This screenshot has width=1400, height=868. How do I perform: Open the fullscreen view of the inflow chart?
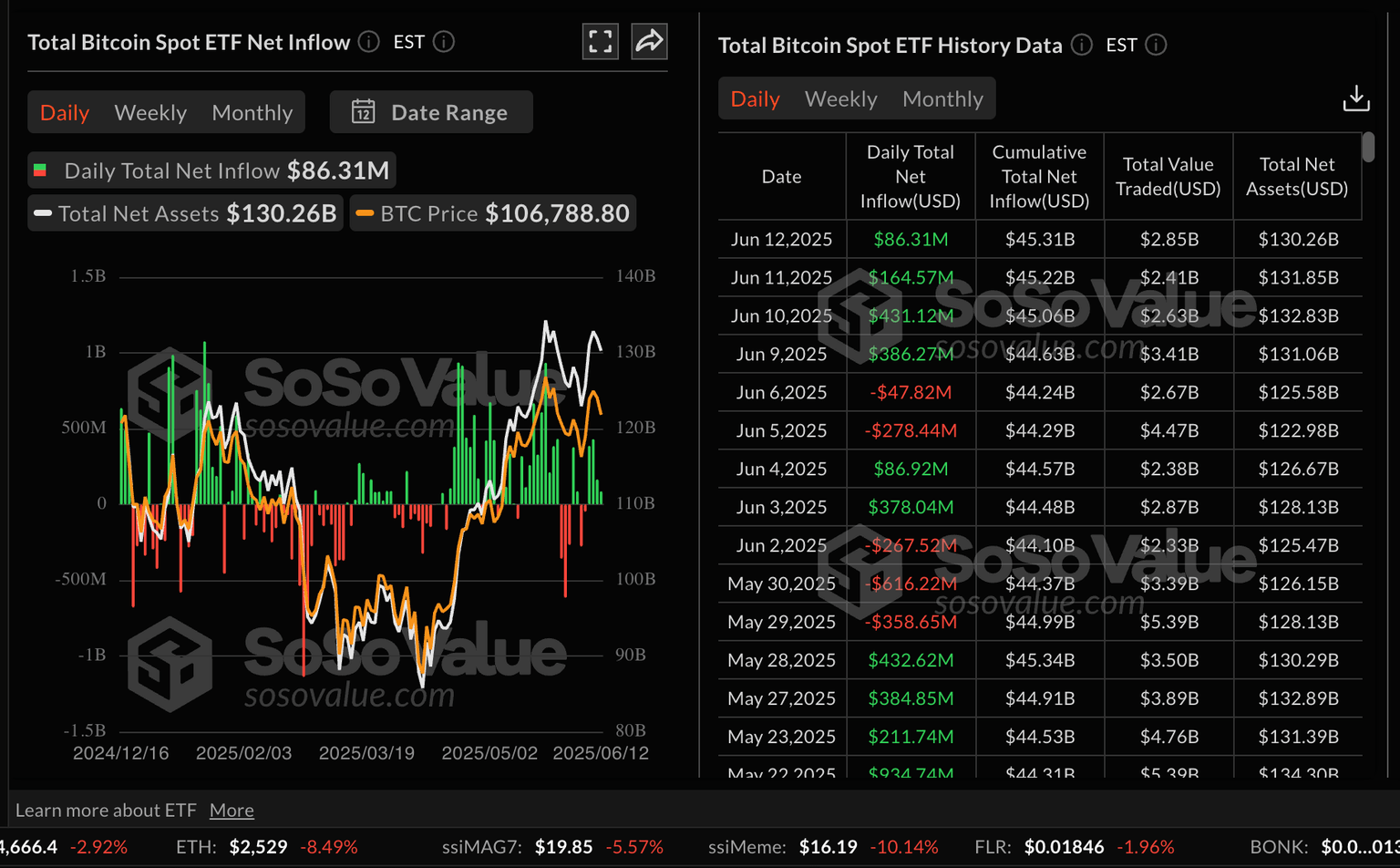pos(601,41)
